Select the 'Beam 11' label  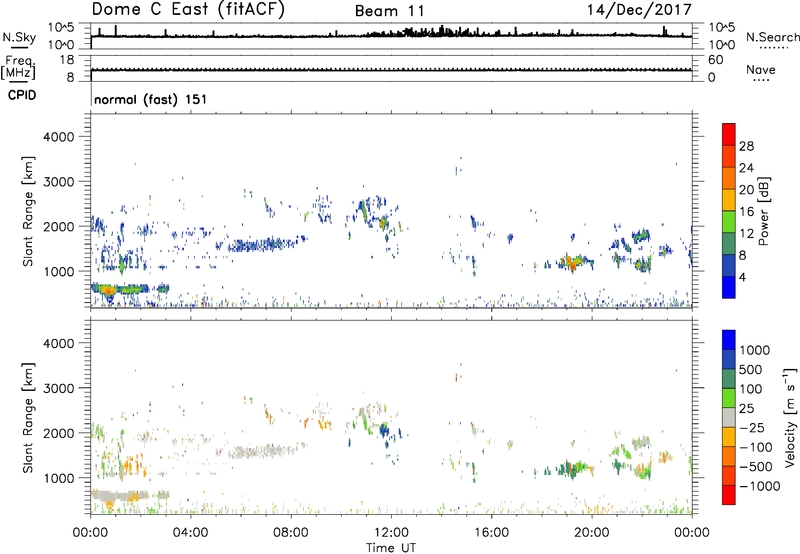[389, 11]
